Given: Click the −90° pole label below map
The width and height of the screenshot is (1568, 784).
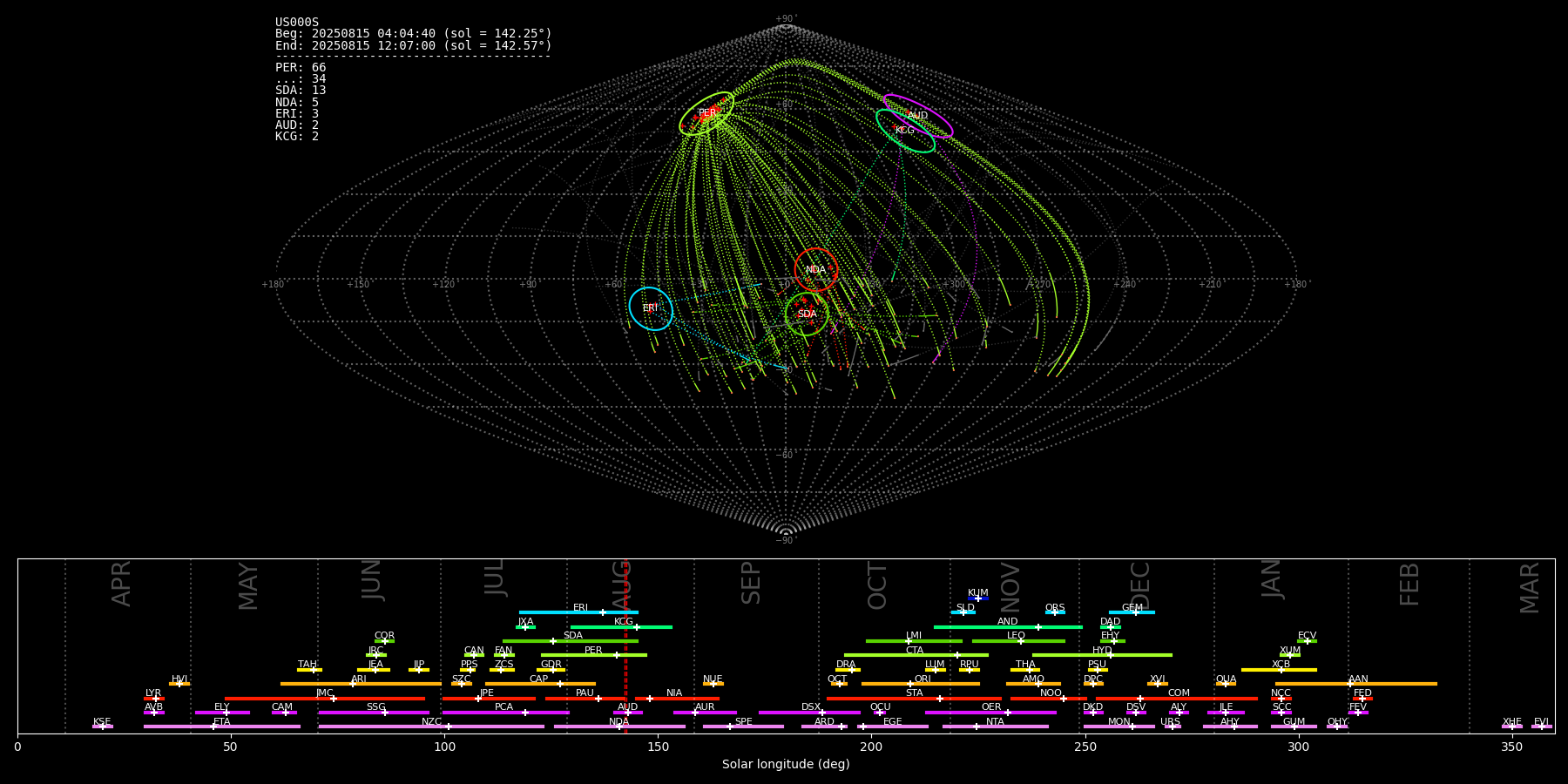Looking at the screenshot, I should [x=786, y=540].
